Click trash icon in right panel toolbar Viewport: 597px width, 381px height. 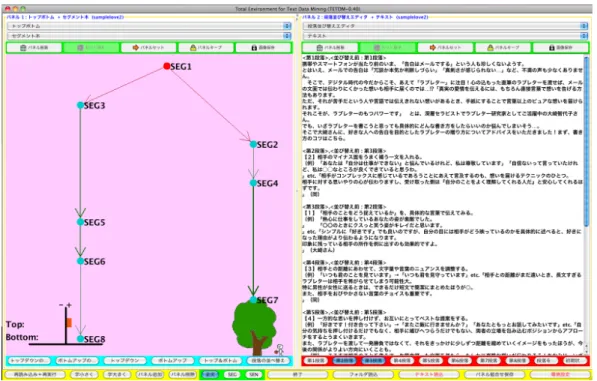pyautogui.click(x=320, y=48)
